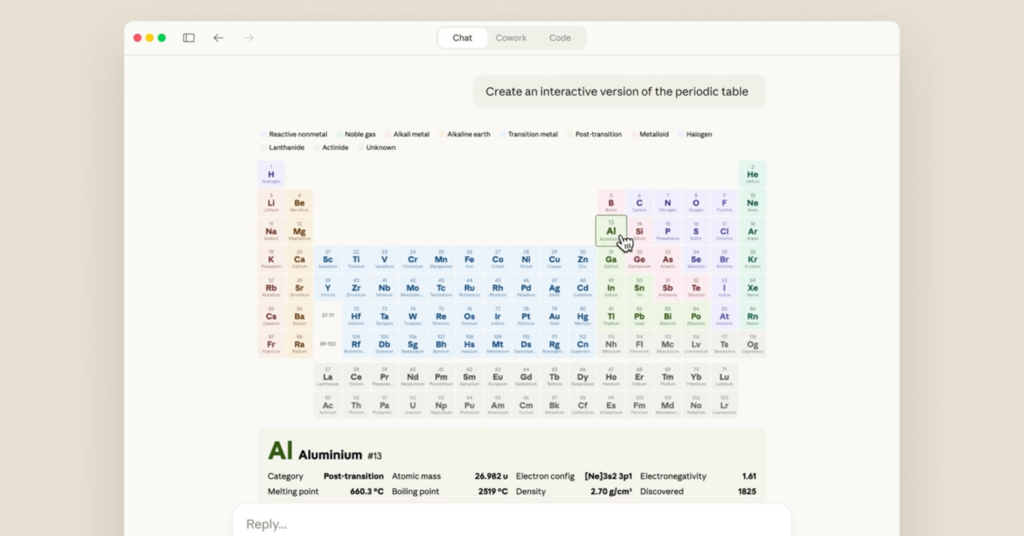Choose the Zinc (Zn) tile

[x=583, y=259]
